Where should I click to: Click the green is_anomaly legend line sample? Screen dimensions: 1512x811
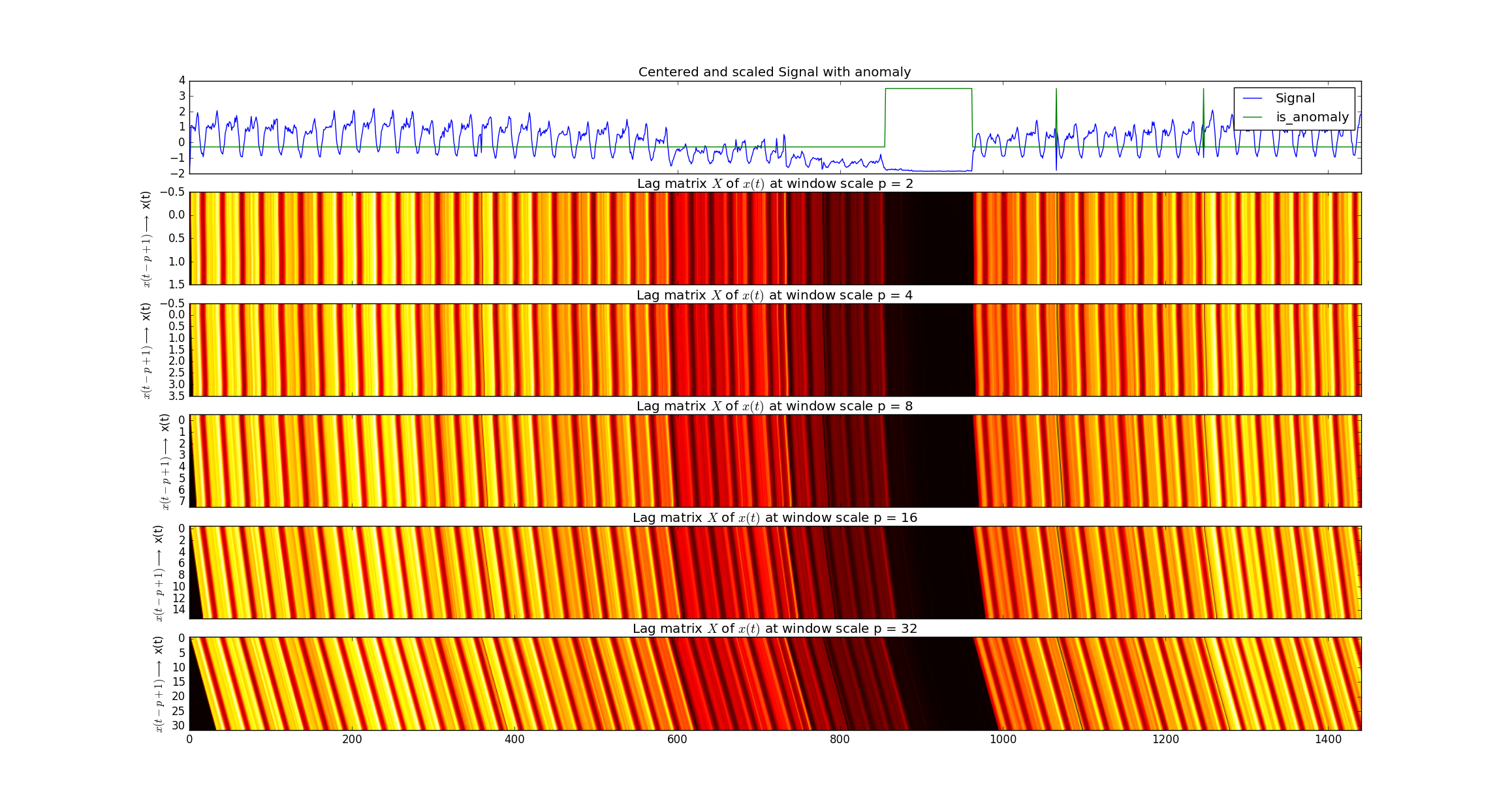click(1253, 117)
